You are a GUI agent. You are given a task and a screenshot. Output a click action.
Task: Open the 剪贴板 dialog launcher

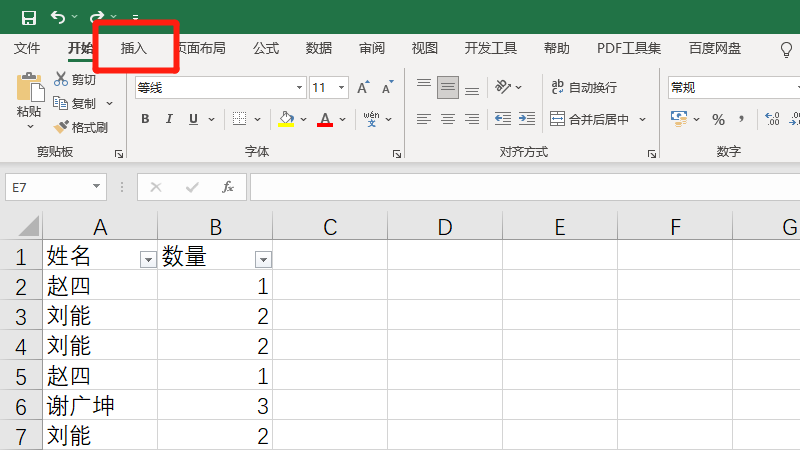(x=119, y=154)
